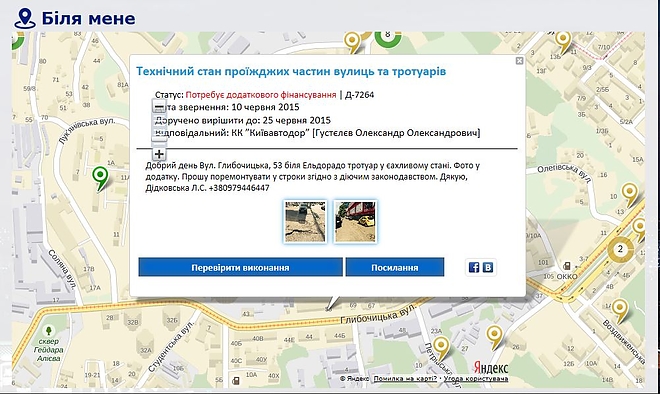Click the Олегівська вул. street label
Screen dimensions: 660x394
[x=564, y=173]
